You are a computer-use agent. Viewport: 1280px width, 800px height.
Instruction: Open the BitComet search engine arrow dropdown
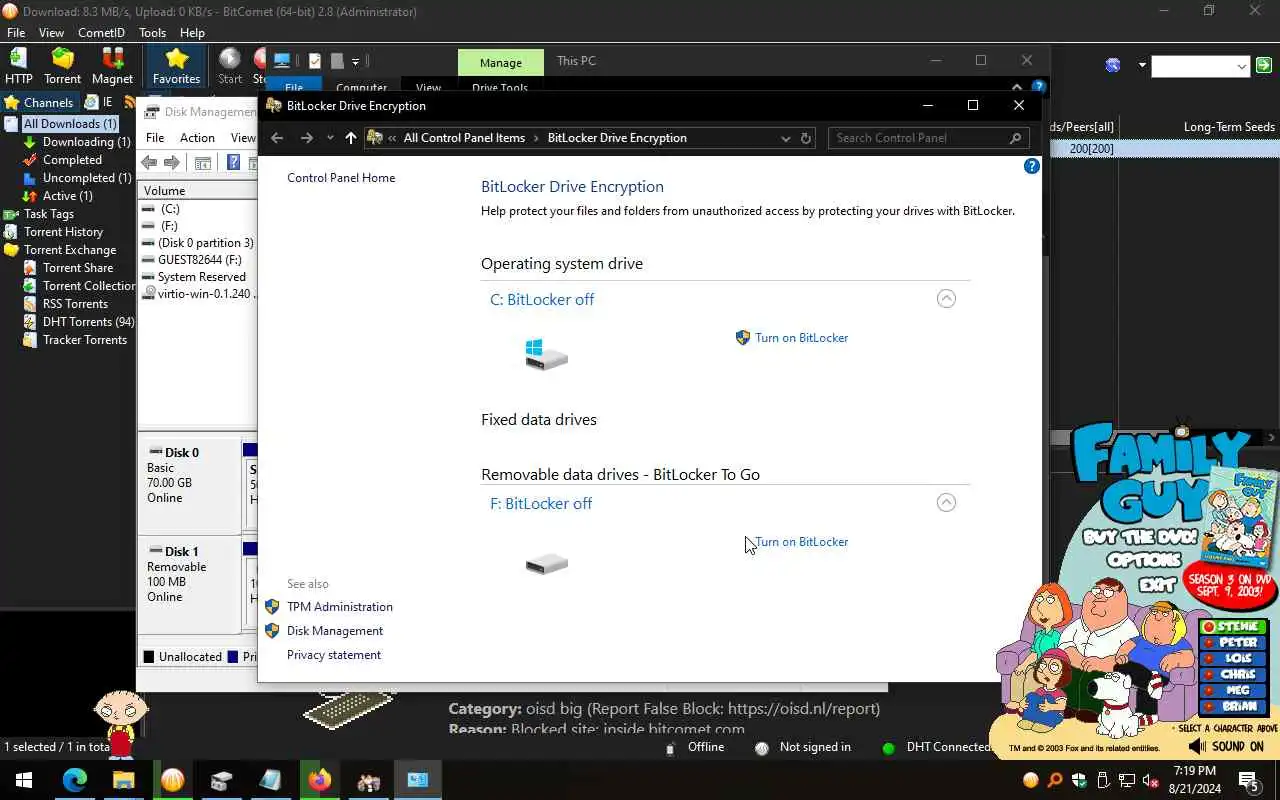pyautogui.click(x=1142, y=66)
